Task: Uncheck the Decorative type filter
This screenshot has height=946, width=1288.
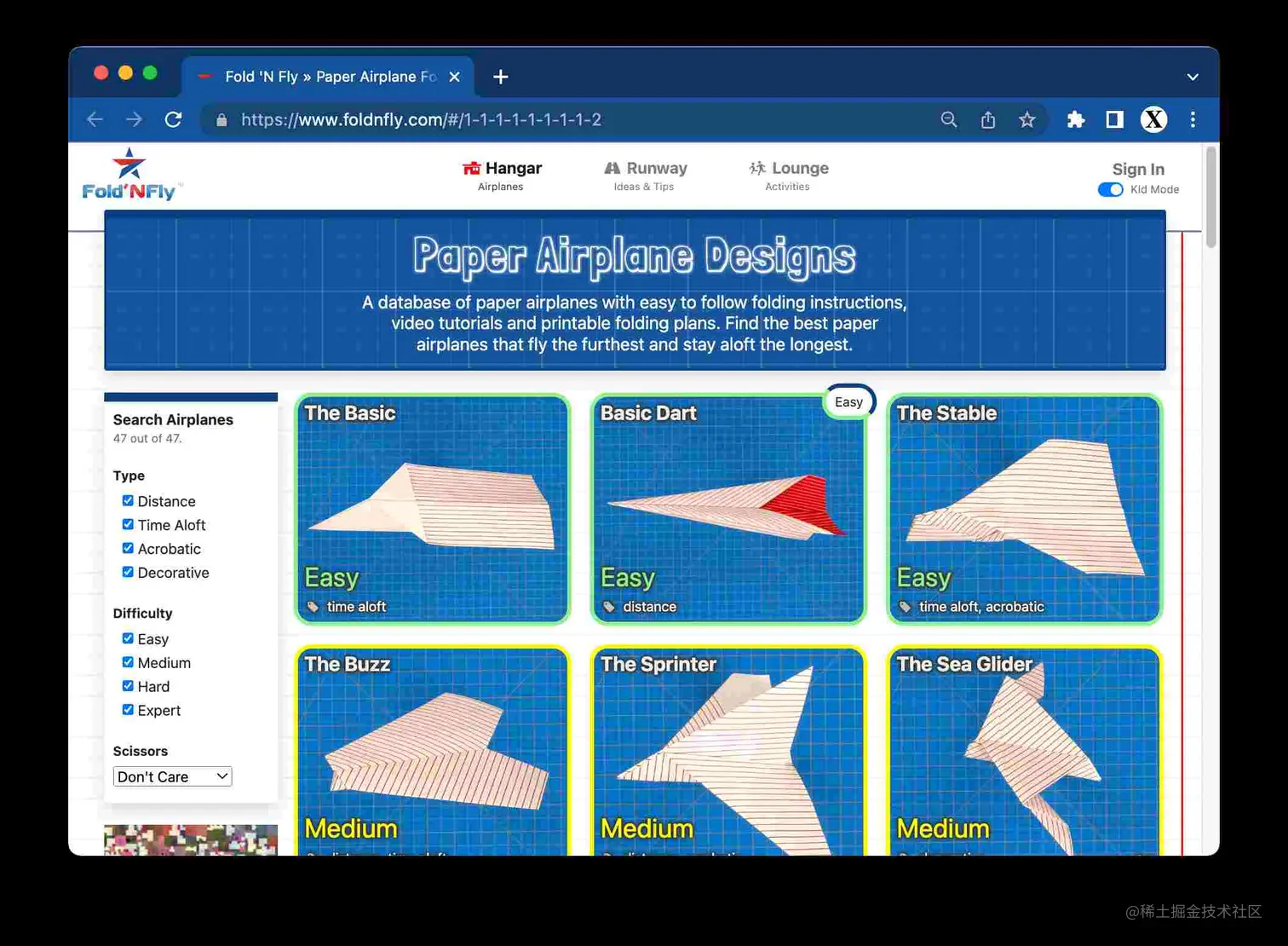Action: 128,572
